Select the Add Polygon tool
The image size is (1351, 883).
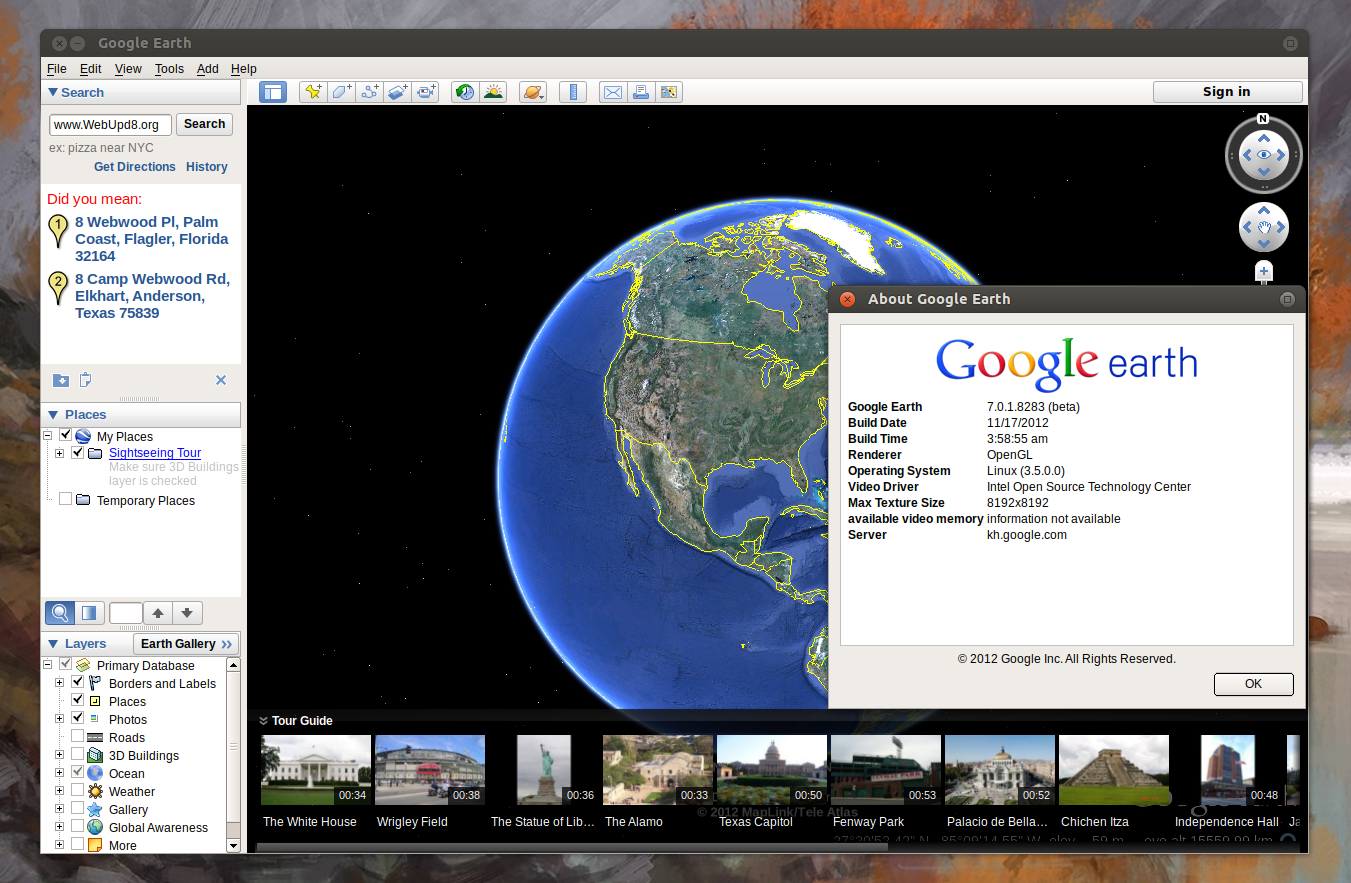[342, 92]
